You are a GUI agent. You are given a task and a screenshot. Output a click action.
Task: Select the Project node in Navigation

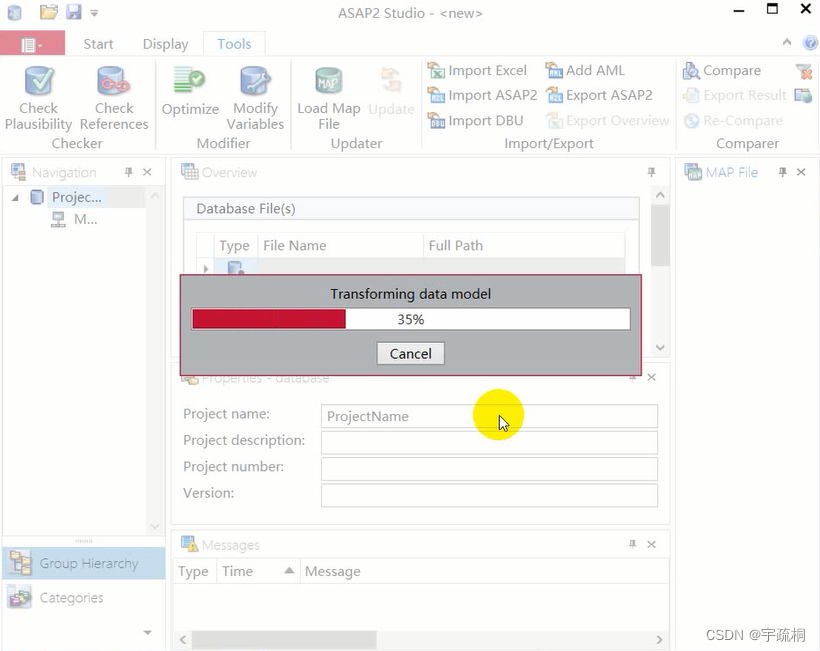pos(76,197)
